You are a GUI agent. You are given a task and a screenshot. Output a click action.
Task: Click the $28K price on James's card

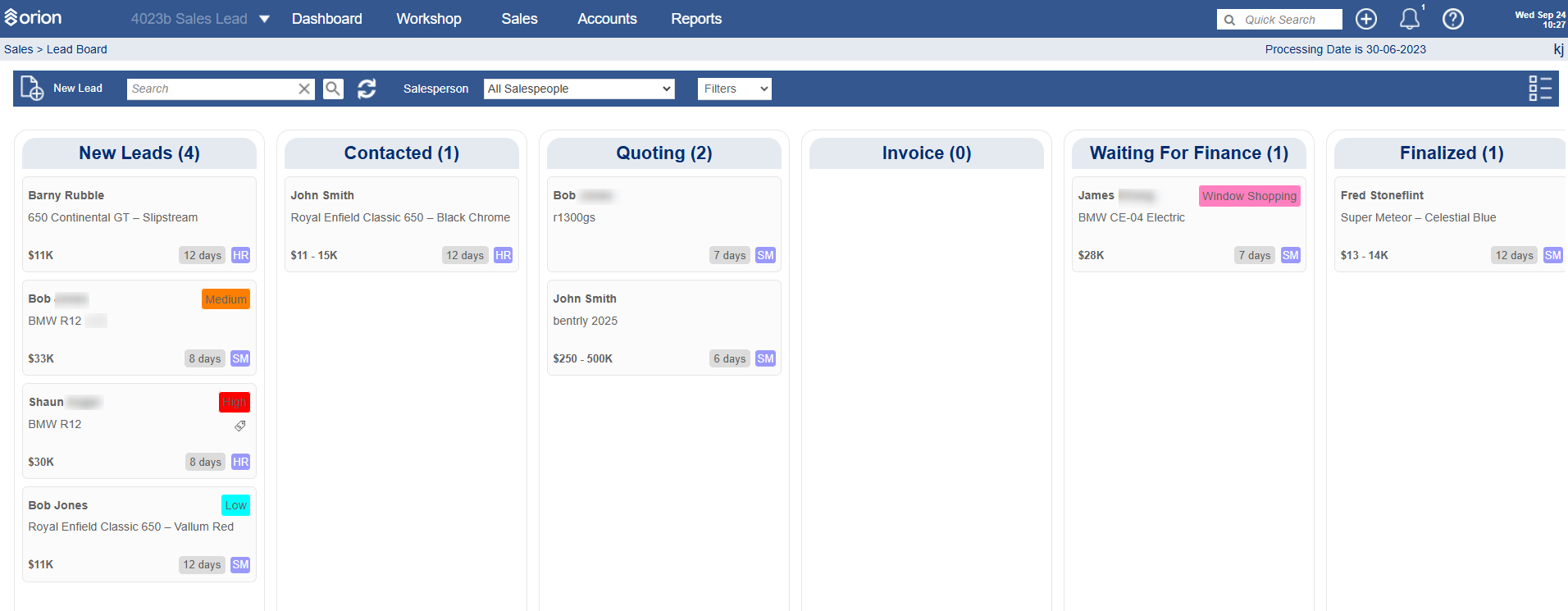tap(1091, 255)
